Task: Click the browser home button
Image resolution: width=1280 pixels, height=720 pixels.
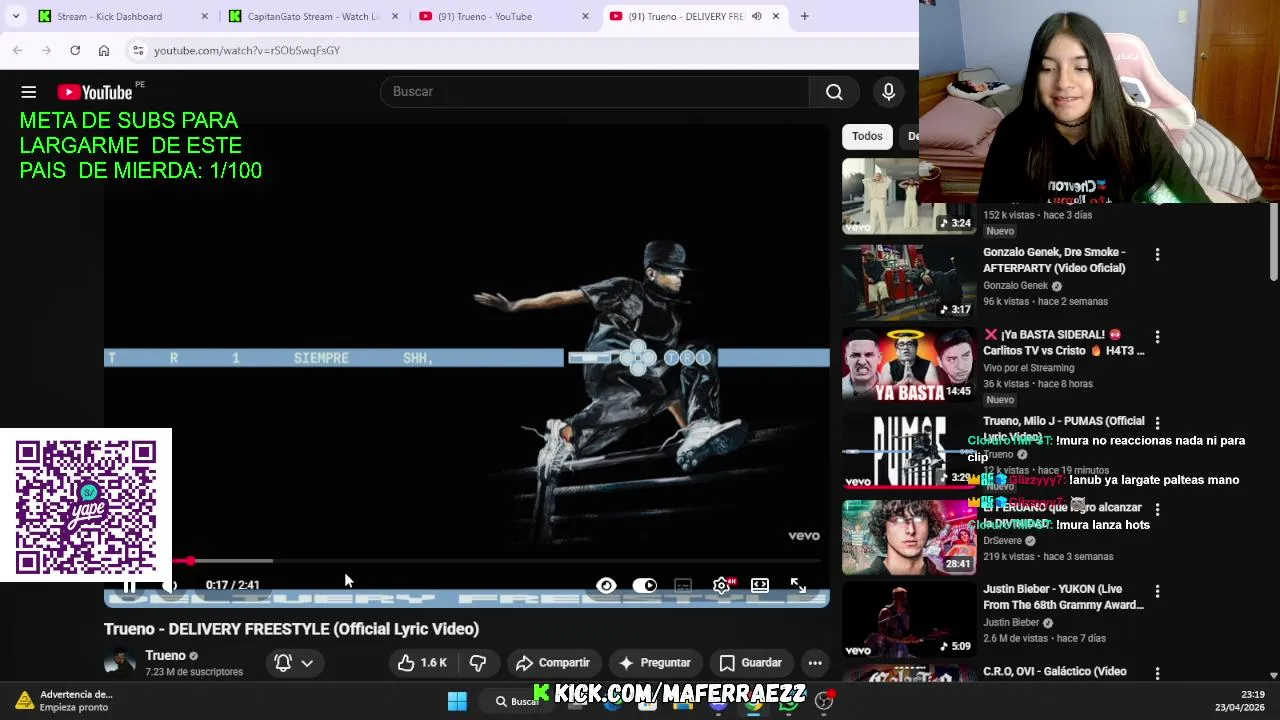Action: [x=104, y=50]
